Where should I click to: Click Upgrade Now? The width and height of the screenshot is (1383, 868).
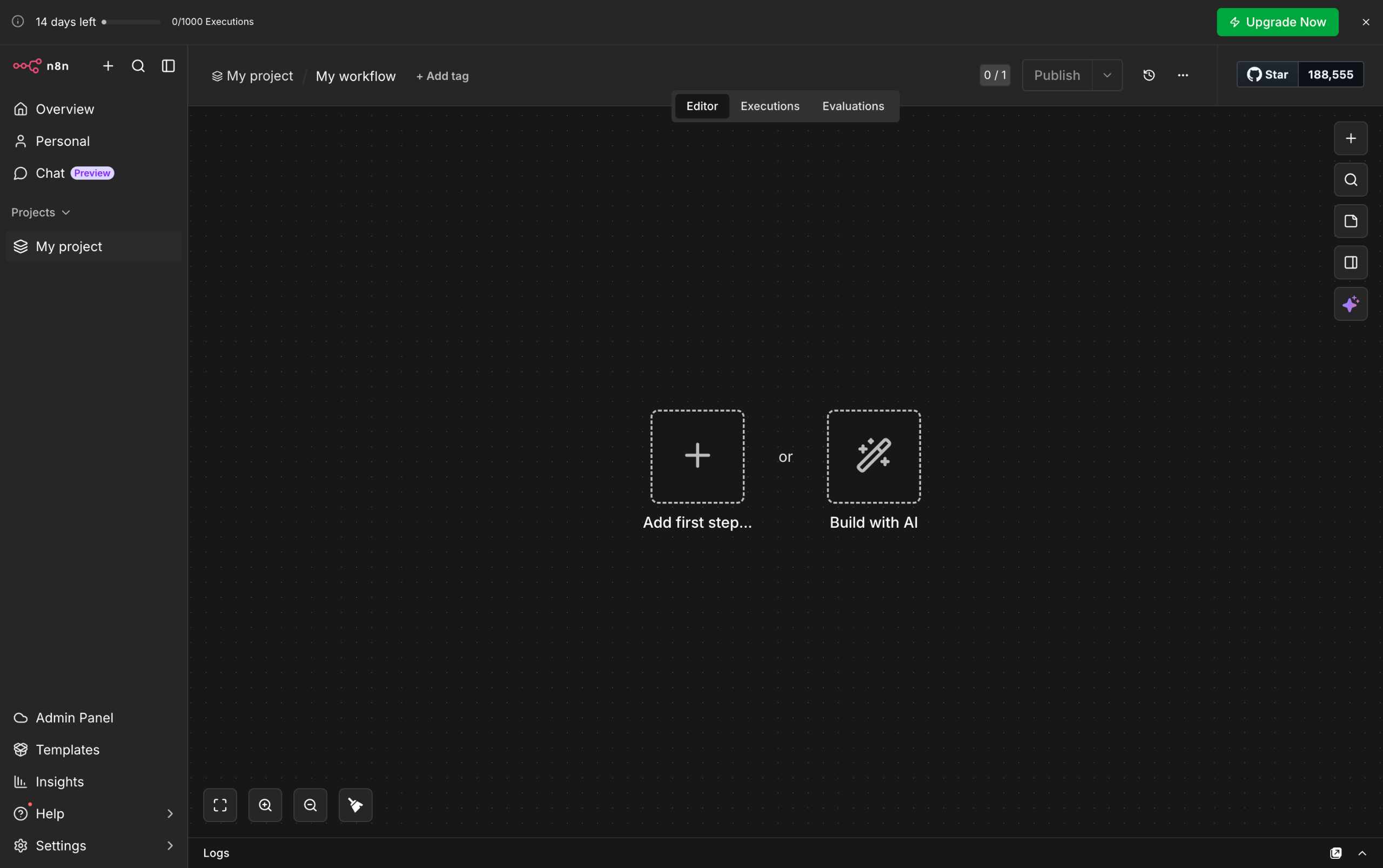coord(1278,22)
